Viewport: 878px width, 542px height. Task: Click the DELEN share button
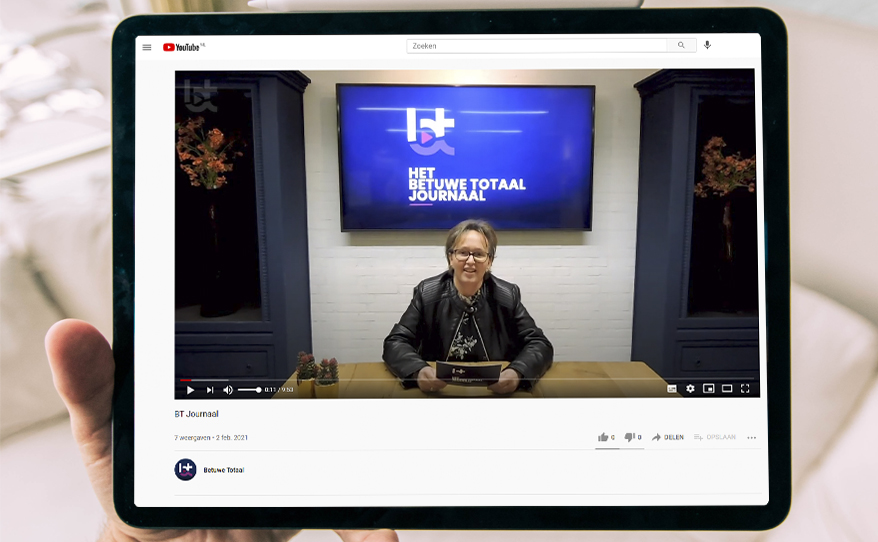668,437
